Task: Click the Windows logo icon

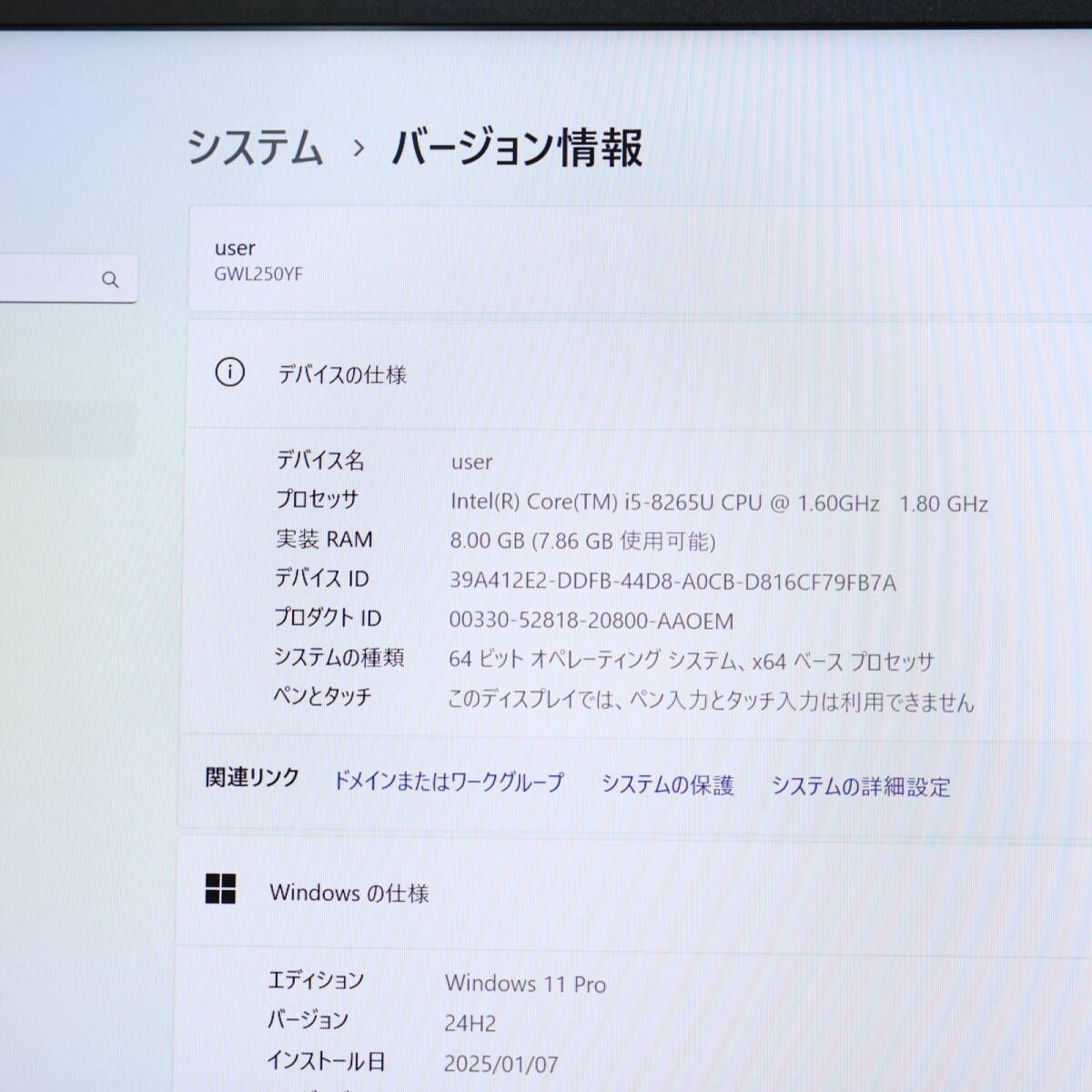Action: [x=220, y=889]
